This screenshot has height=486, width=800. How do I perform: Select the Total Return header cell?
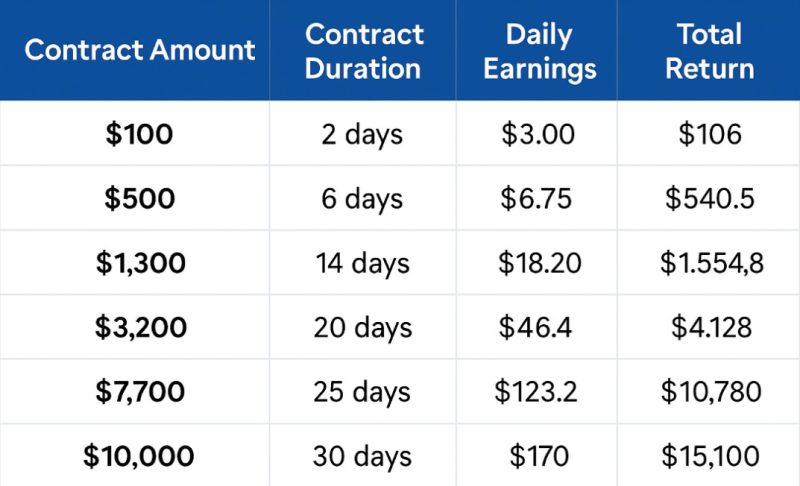click(x=709, y=50)
